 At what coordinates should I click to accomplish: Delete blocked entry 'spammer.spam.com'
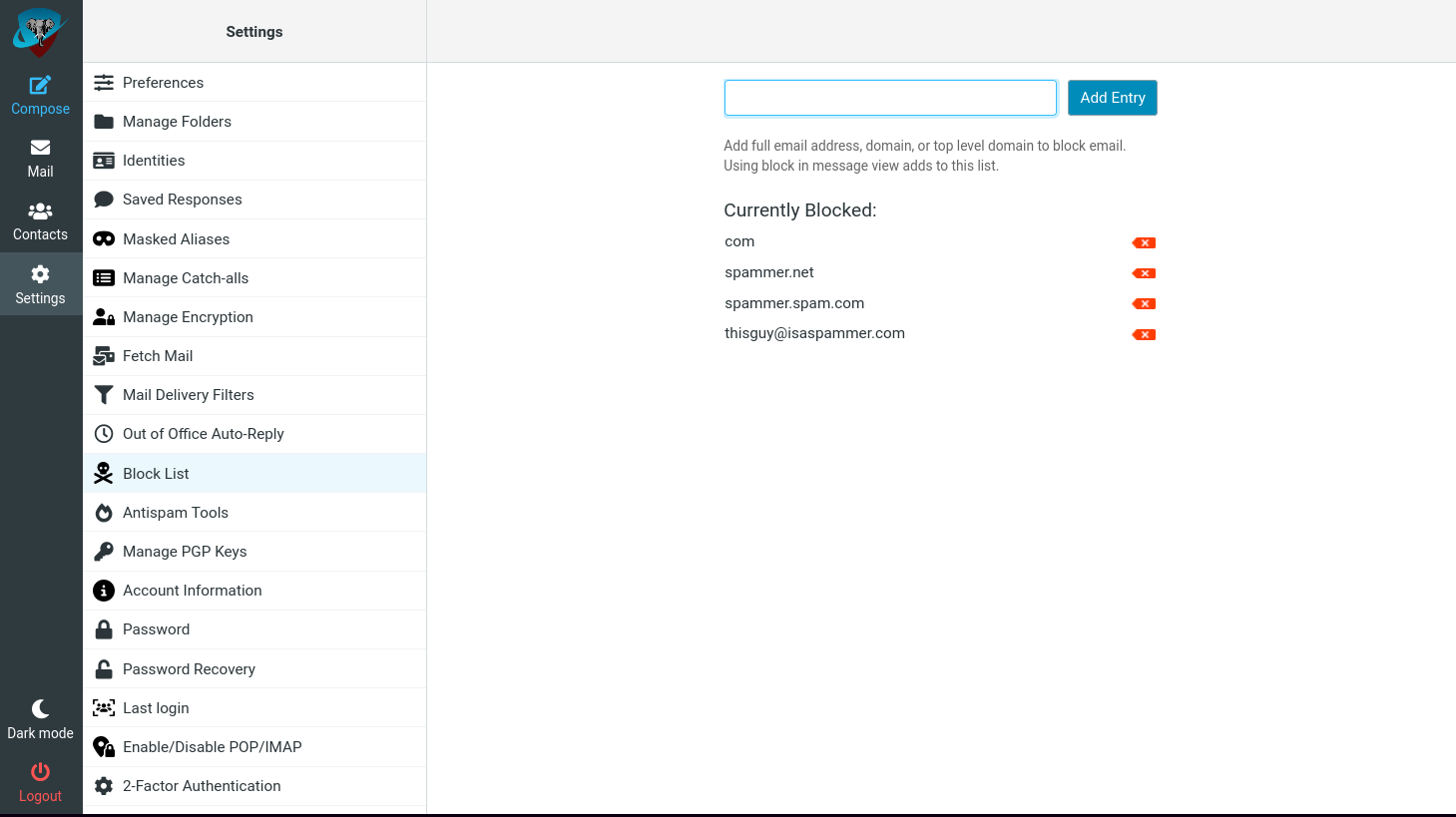point(1144,304)
